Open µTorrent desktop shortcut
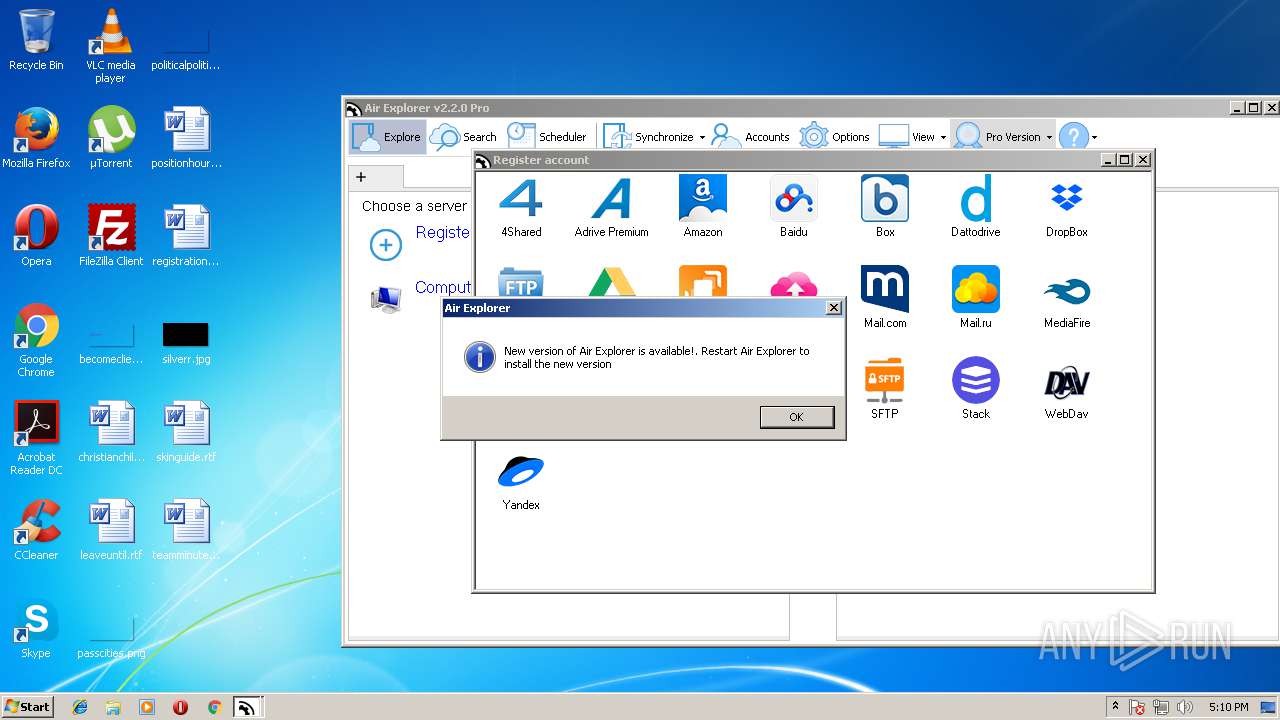This screenshot has height=720, width=1280. tap(110, 138)
